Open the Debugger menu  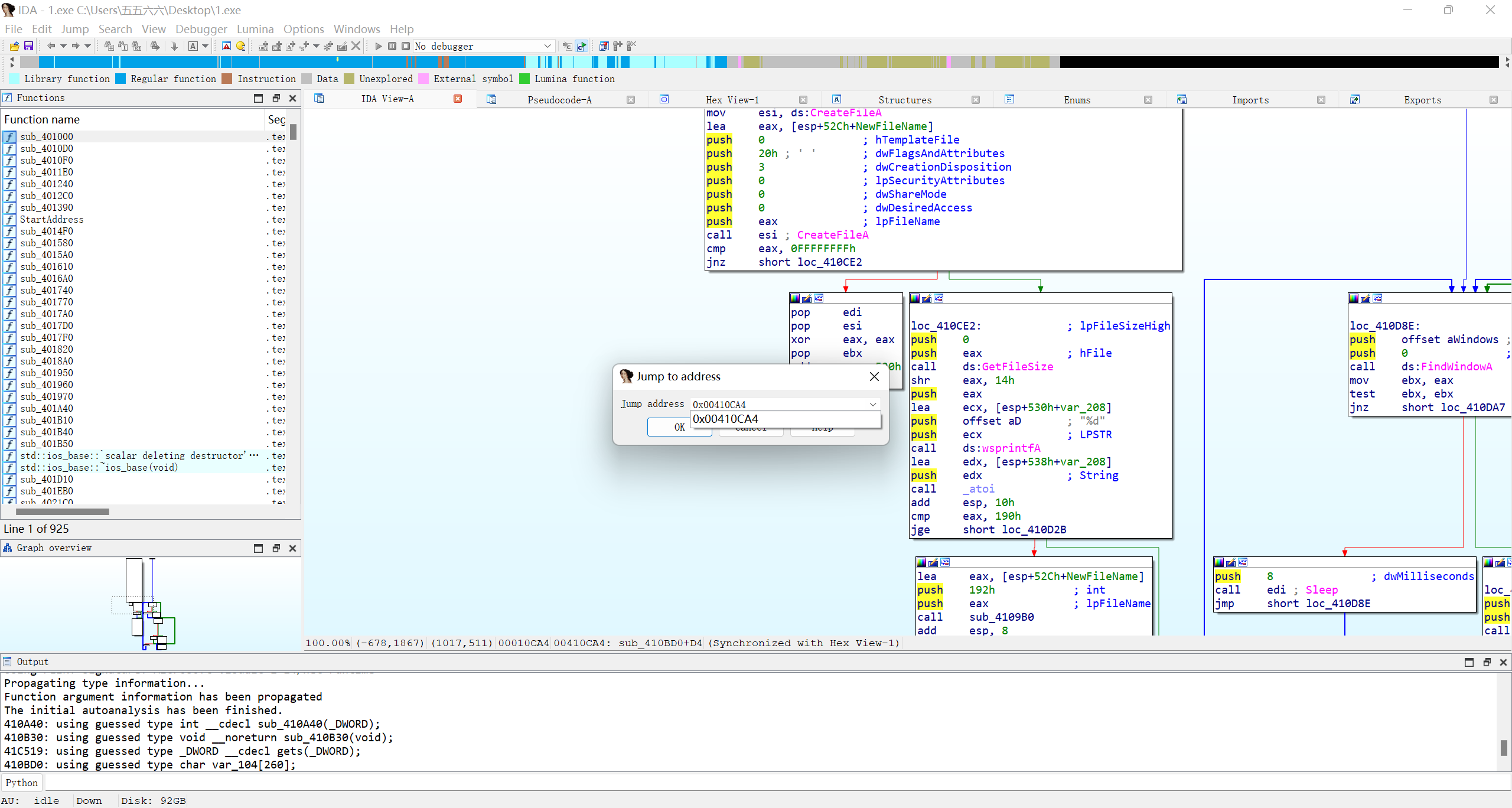pyautogui.click(x=201, y=29)
